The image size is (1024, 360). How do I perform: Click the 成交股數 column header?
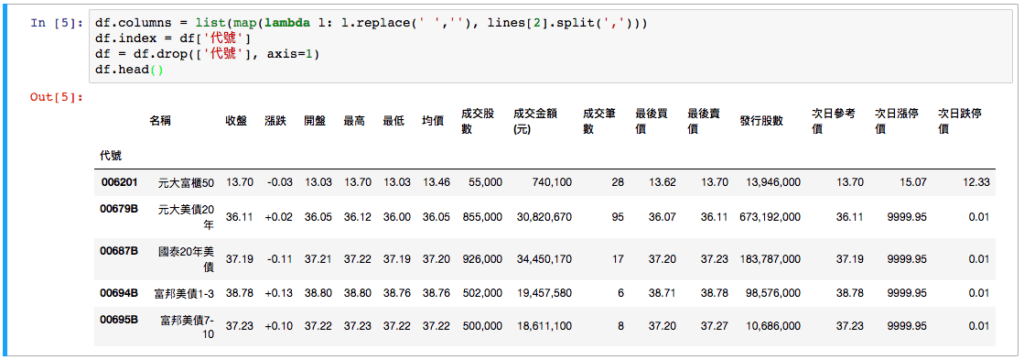pos(478,121)
